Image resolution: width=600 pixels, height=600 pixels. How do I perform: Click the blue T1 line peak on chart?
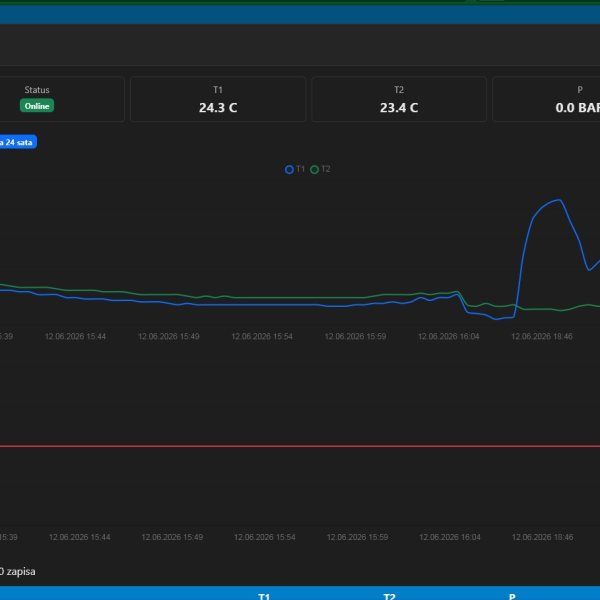pyautogui.click(x=559, y=200)
